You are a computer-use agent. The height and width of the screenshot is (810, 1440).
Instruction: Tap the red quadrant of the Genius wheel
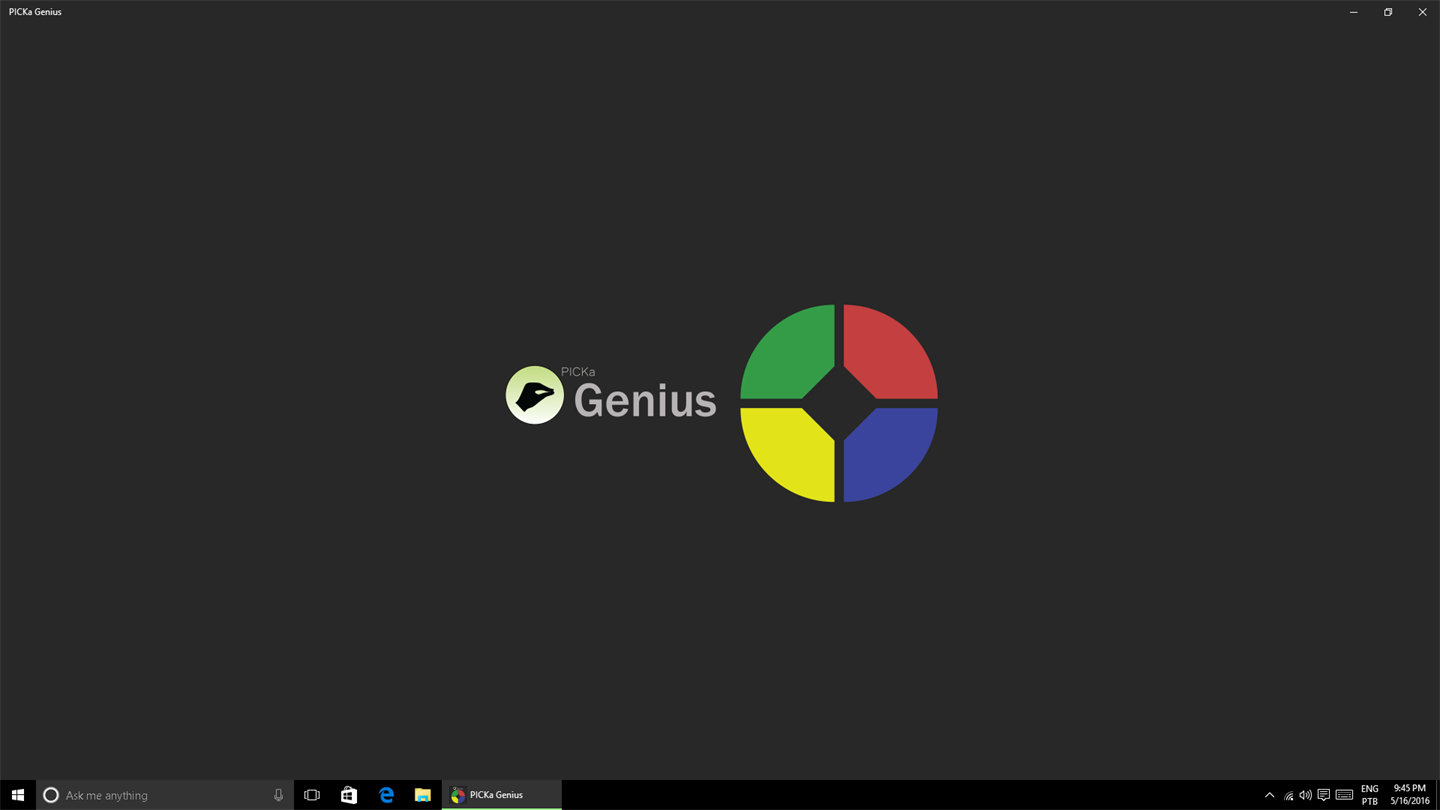pyautogui.click(x=892, y=352)
